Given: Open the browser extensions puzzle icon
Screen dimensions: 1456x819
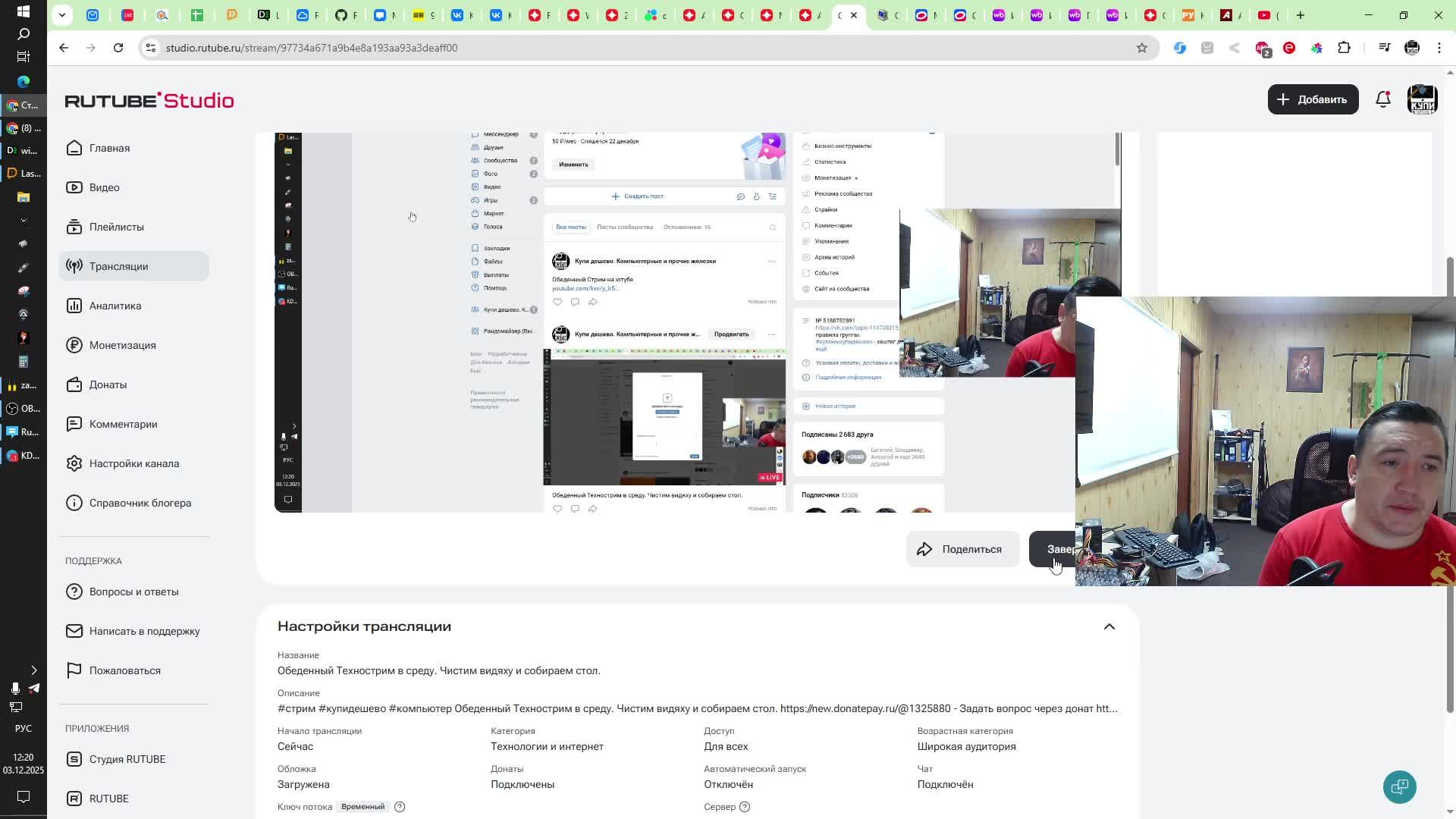Looking at the screenshot, I should 1344,48.
